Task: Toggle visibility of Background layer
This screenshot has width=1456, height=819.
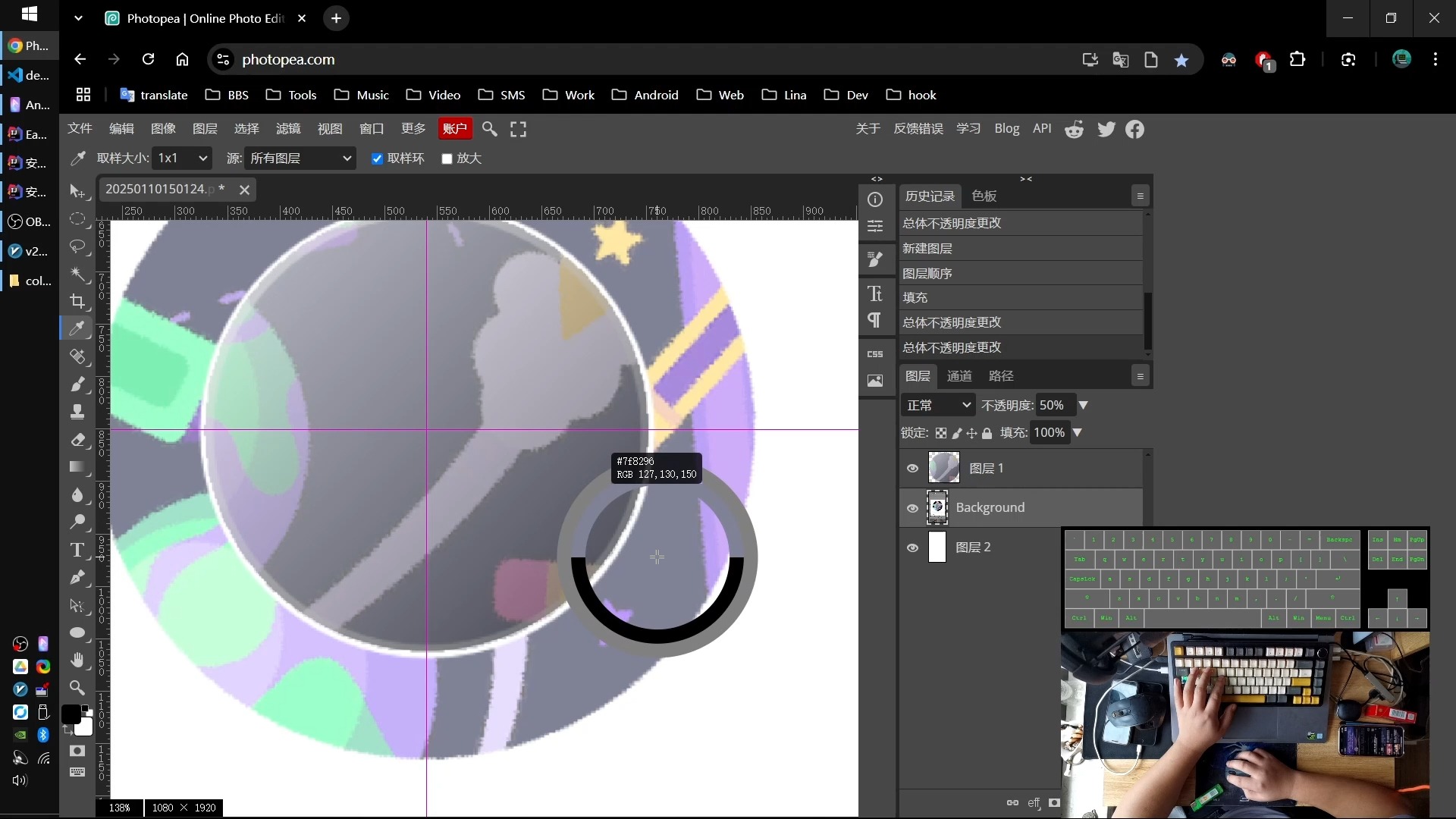Action: pyautogui.click(x=912, y=507)
